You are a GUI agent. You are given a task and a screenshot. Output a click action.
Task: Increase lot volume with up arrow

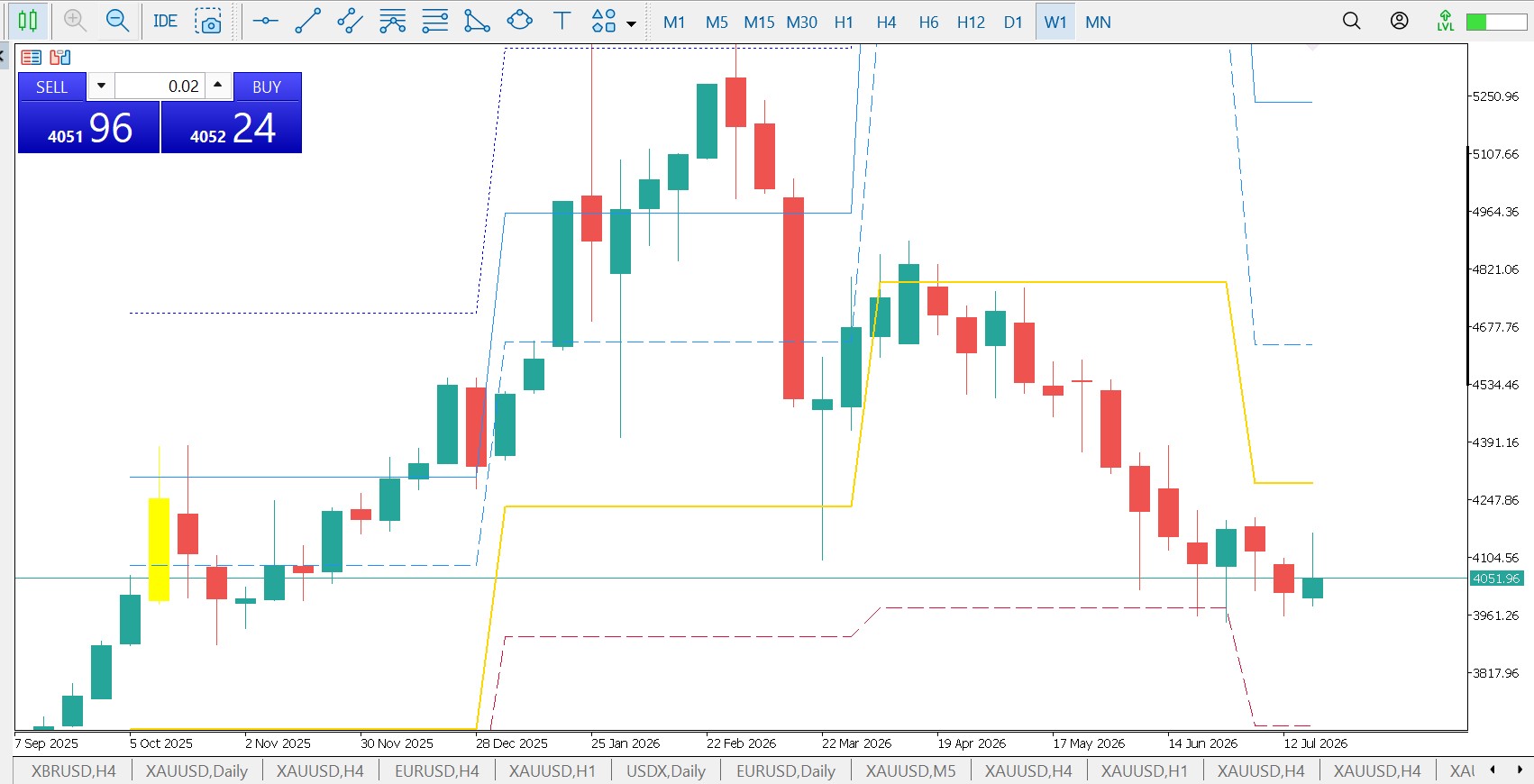coord(218,86)
